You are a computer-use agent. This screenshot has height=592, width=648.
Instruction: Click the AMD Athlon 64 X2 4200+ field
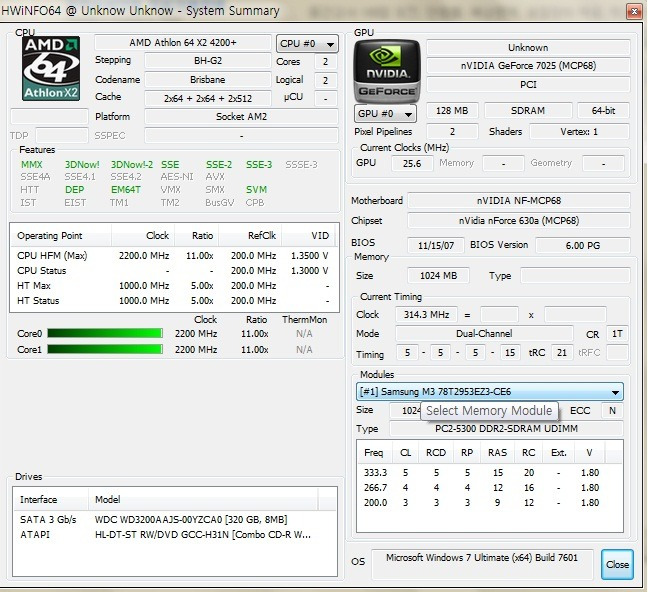[x=183, y=43]
